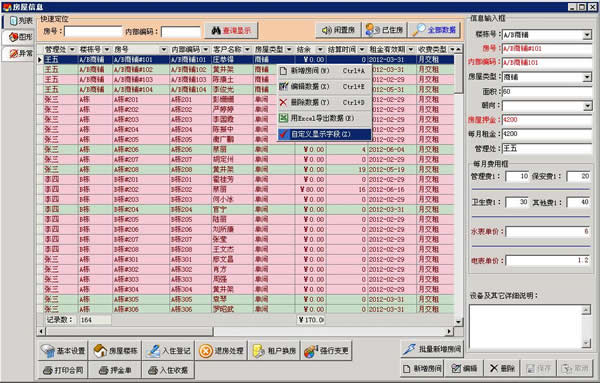Click 租户换房 icon button
This screenshot has width=600, height=383.
coord(274,350)
